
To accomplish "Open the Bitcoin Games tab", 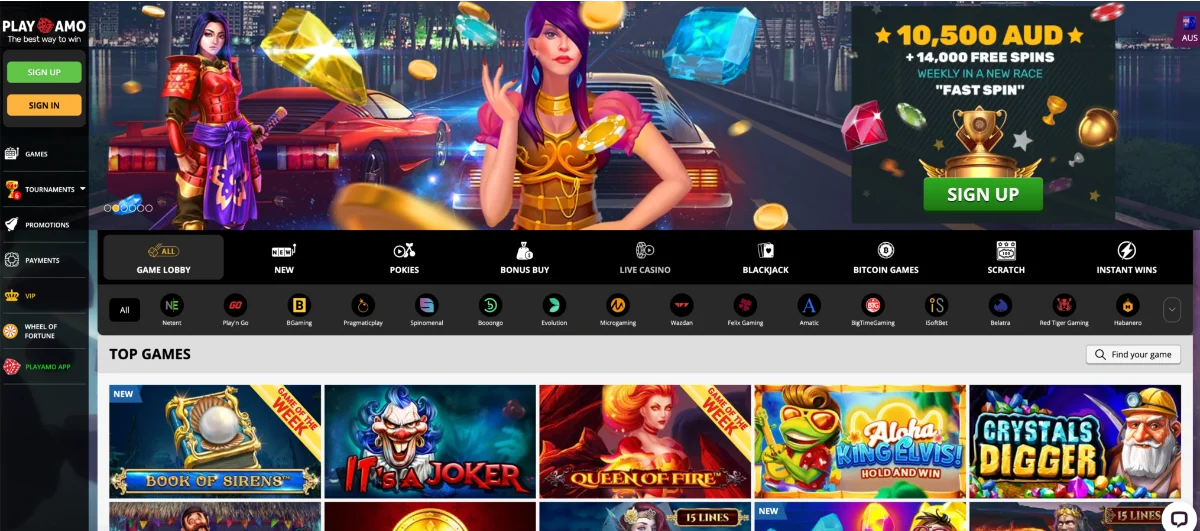I will [886, 258].
